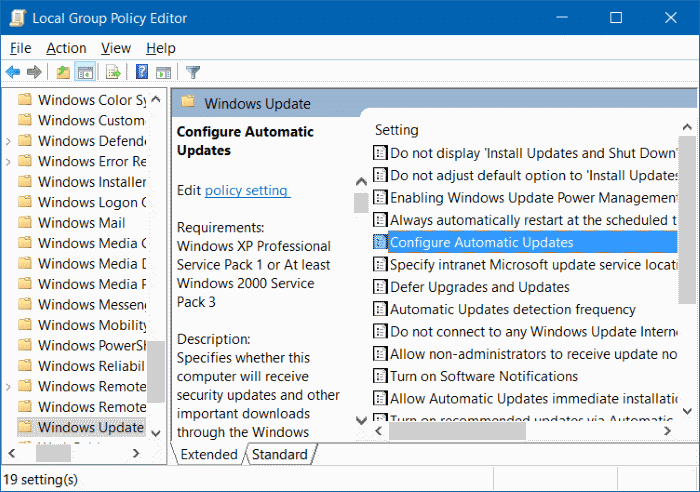The width and height of the screenshot is (700, 492).
Task: Click tree pane scroll down arrow
Action: 156,433
